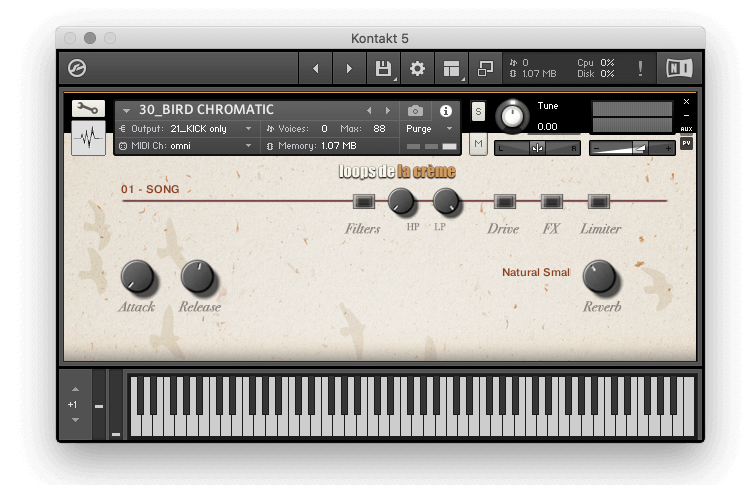Click the Tune value 0.00

tap(547, 127)
